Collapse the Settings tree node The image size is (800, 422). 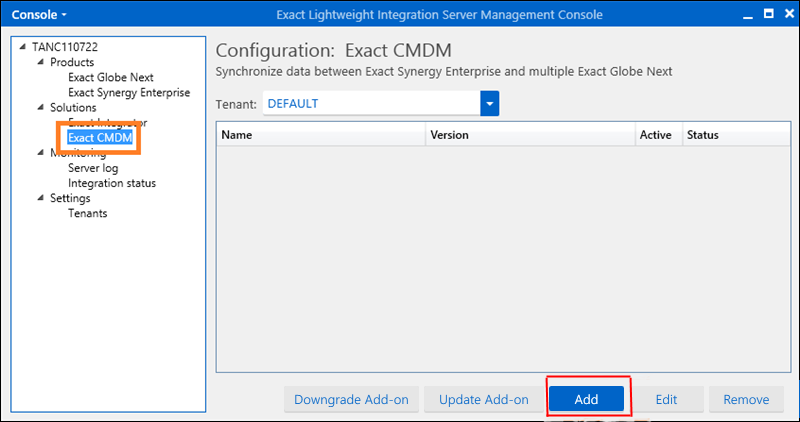point(40,198)
